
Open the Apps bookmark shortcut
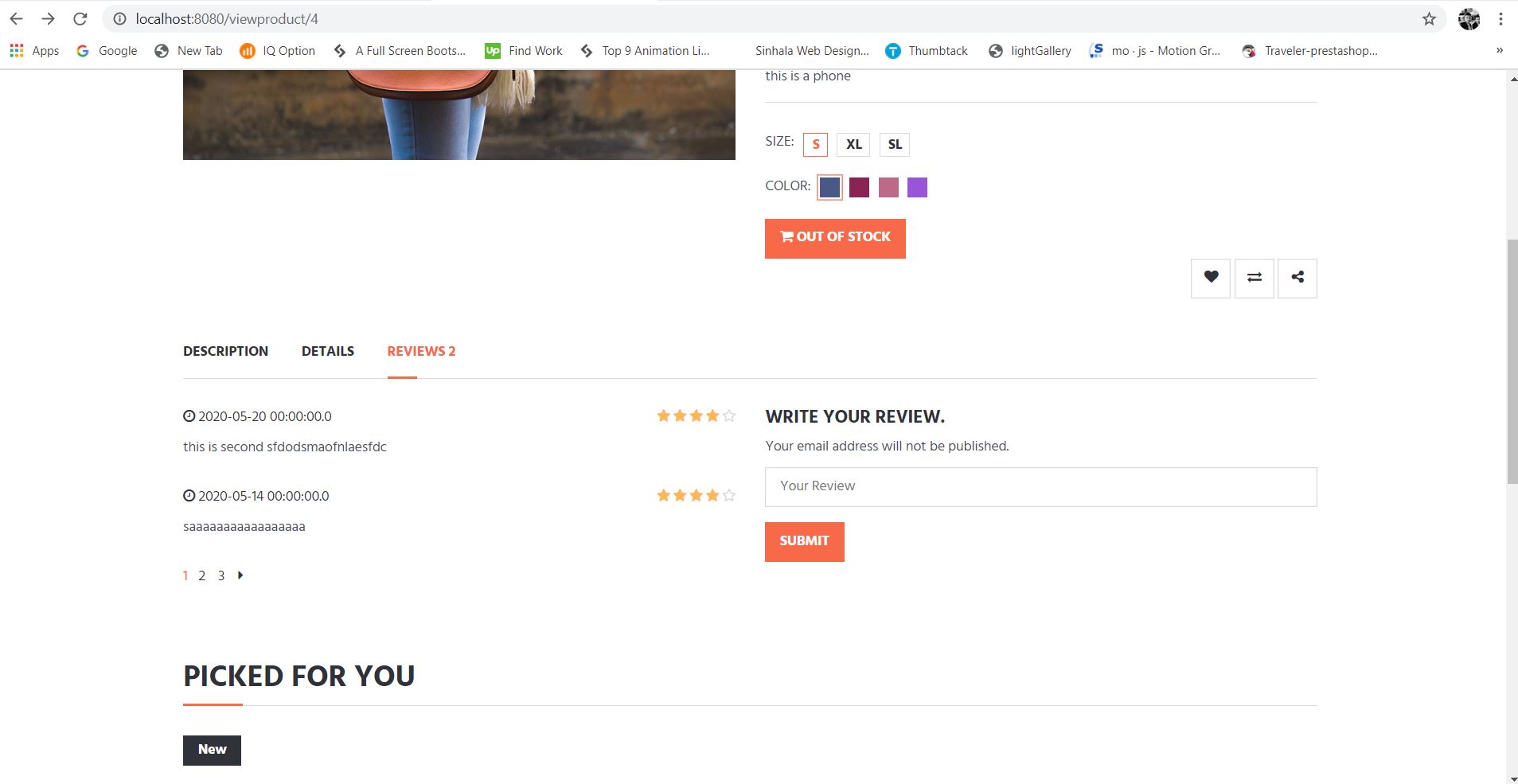[x=34, y=51]
